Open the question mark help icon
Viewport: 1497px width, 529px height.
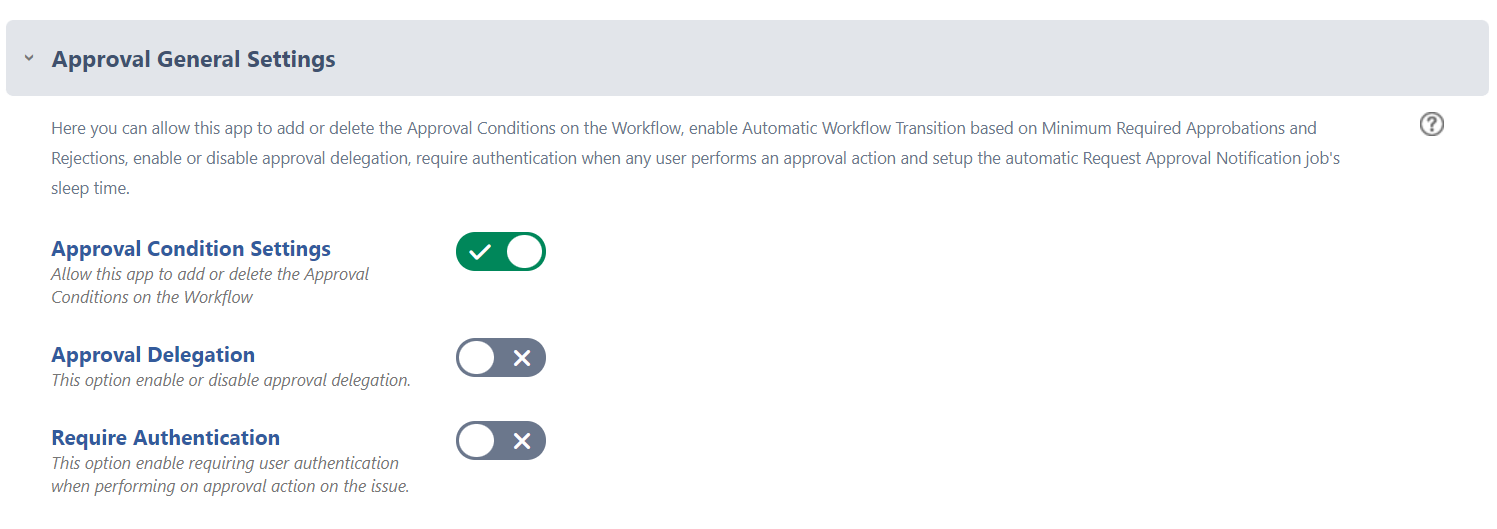(x=1432, y=125)
